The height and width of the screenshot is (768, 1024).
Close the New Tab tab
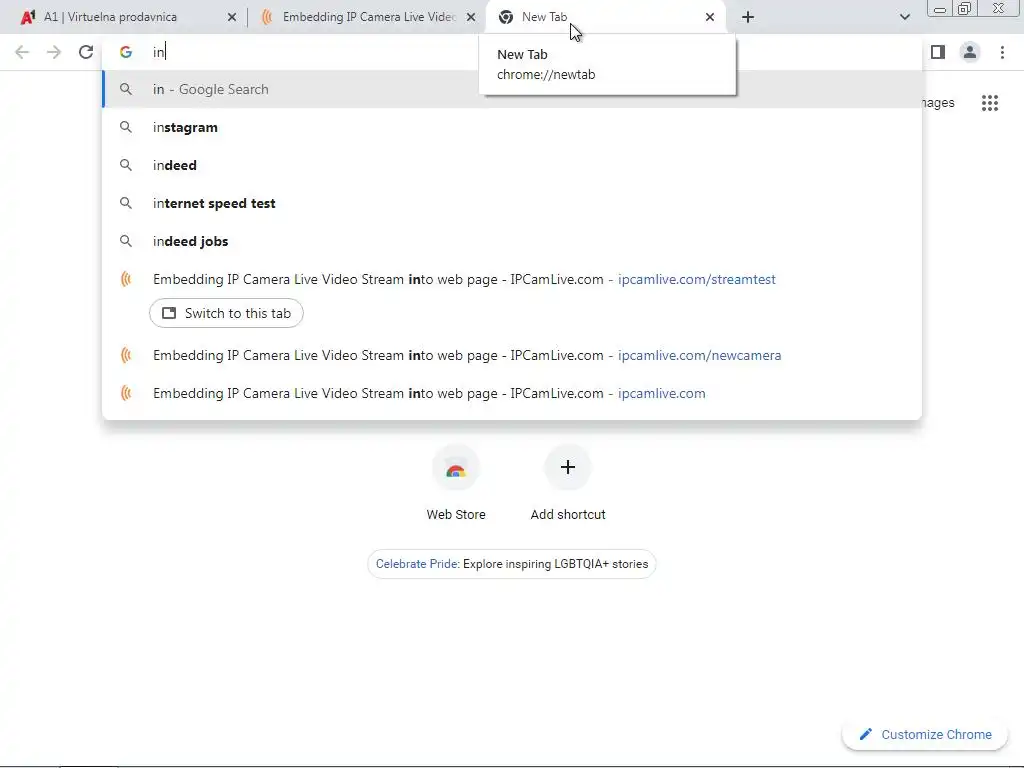point(710,17)
